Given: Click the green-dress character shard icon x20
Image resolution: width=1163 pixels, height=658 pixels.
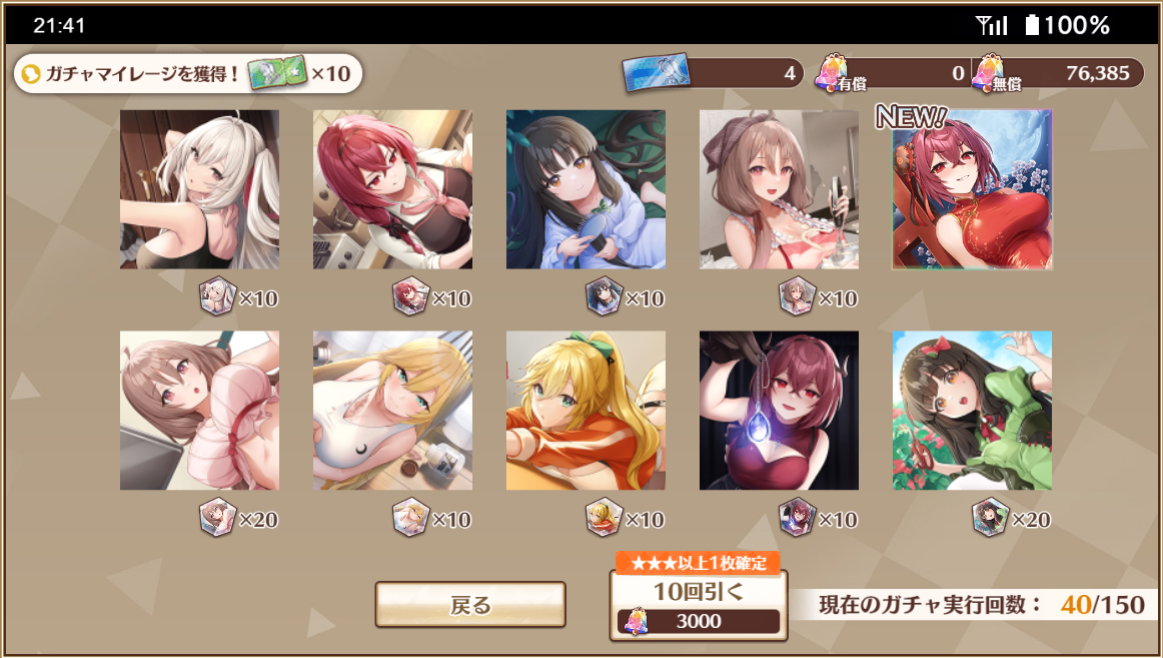Looking at the screenshot, I should (x=990, y=517).
